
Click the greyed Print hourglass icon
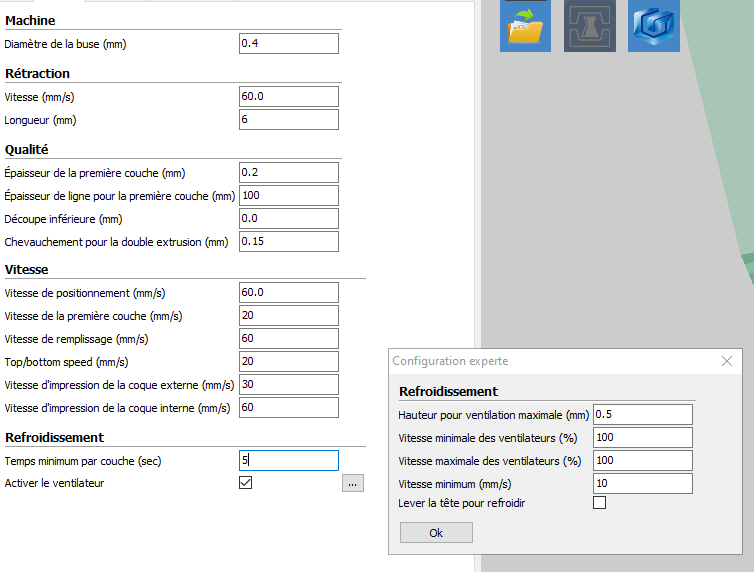pos(590,25)
